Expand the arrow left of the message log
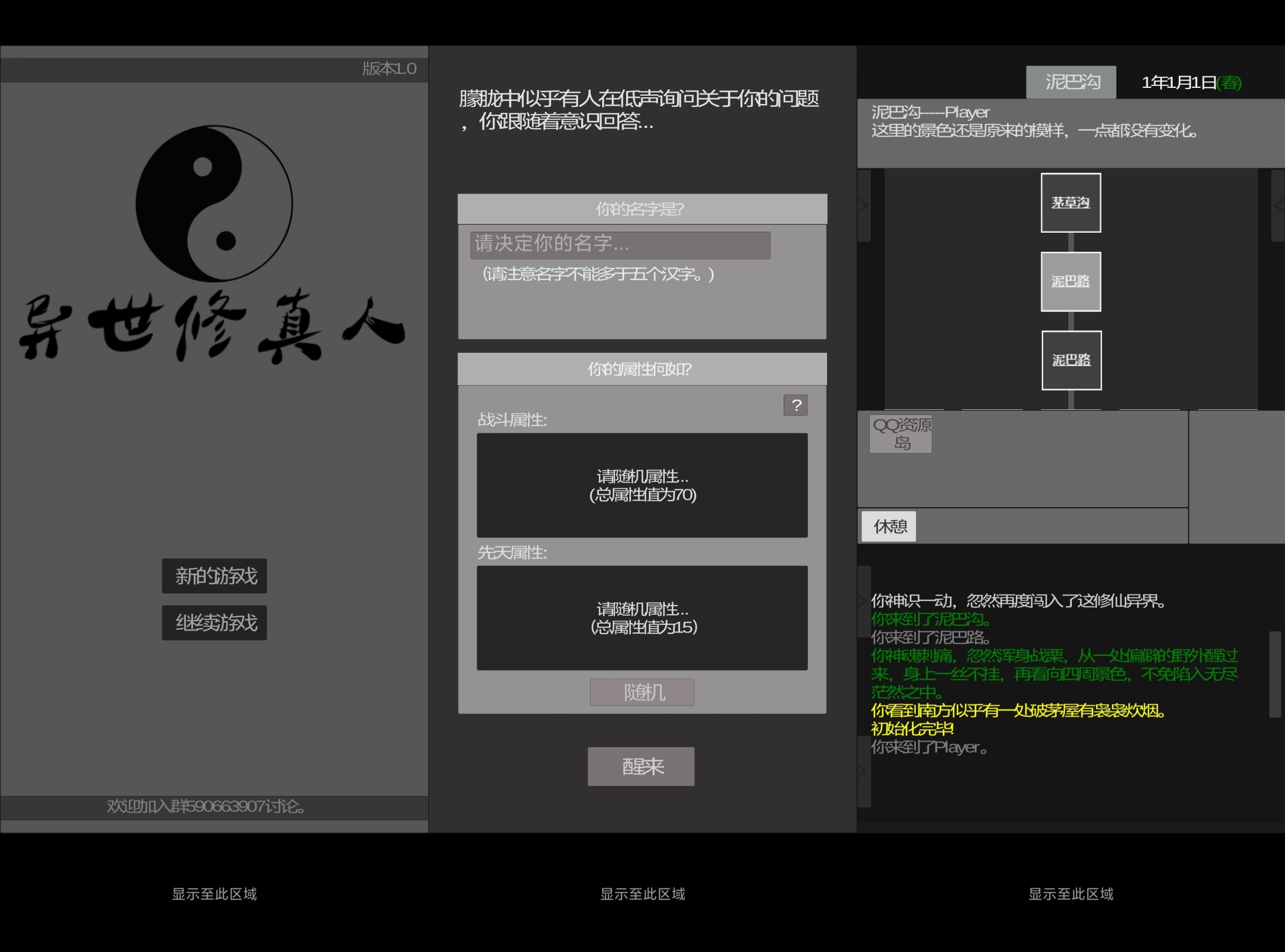Image resolution: width=1285 pixels, height=952 pixels. pos(864,601)
